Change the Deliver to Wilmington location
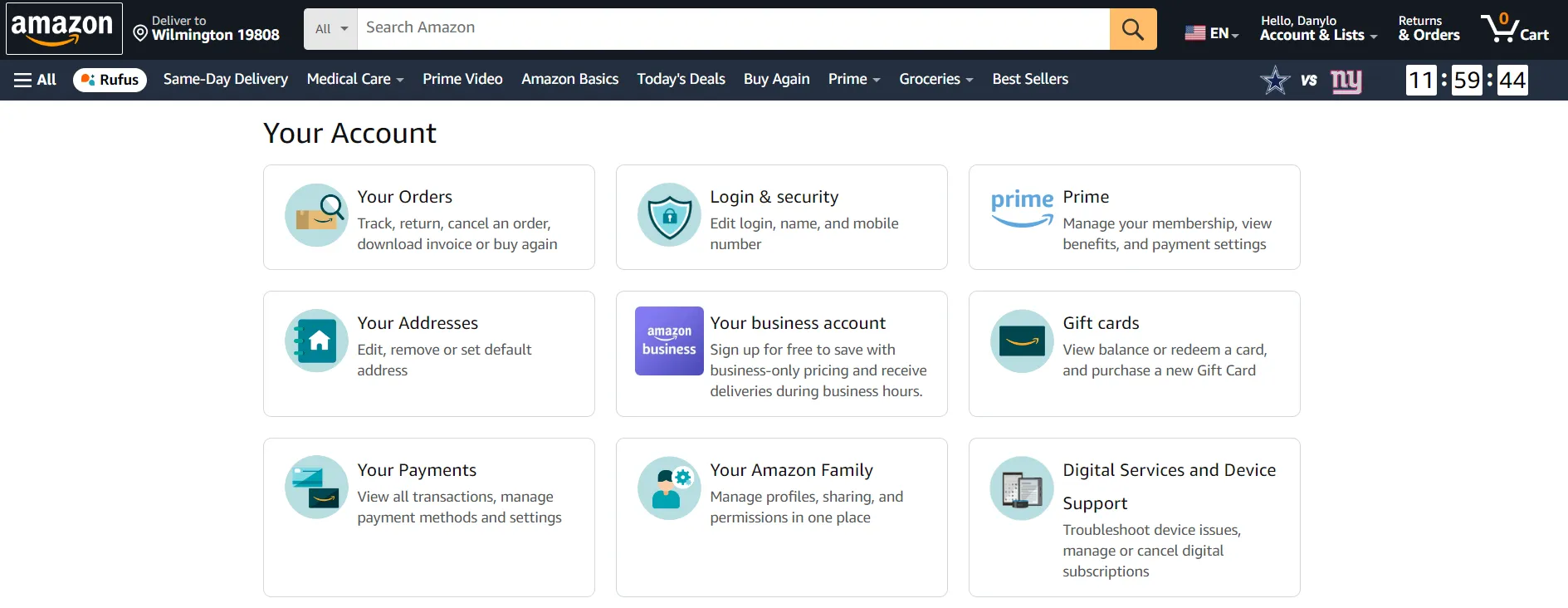Screen dimensions: 1568x608 coord(207,28)
